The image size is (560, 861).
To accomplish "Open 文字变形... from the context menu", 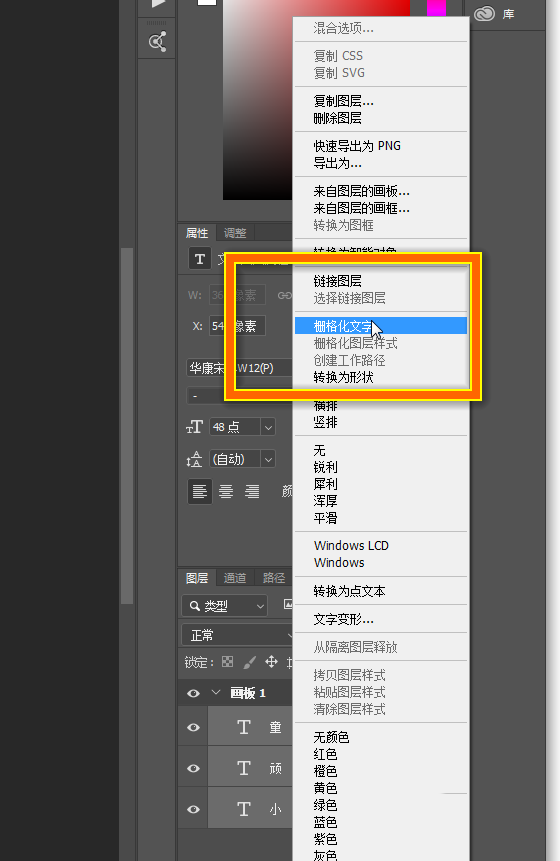I will point(381,619).
